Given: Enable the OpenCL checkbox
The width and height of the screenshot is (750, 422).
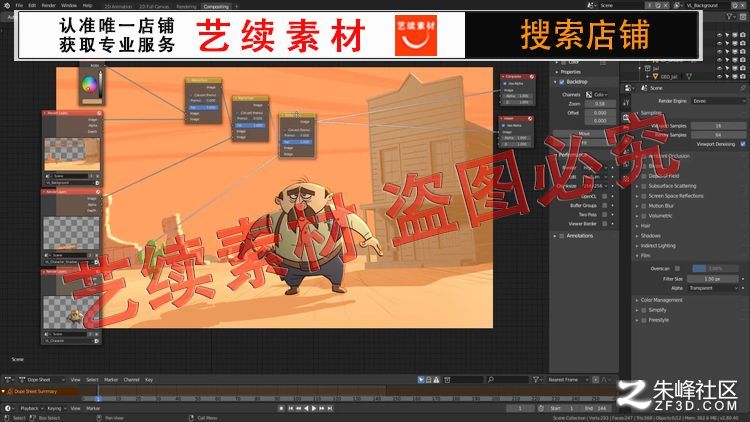Looking at the screenshot, I should coord(605,196).
